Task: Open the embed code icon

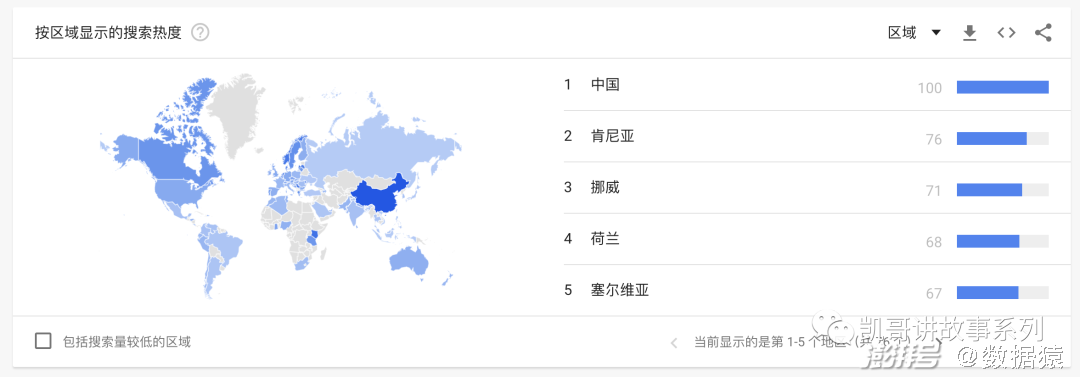Action: pos(1006,32)
